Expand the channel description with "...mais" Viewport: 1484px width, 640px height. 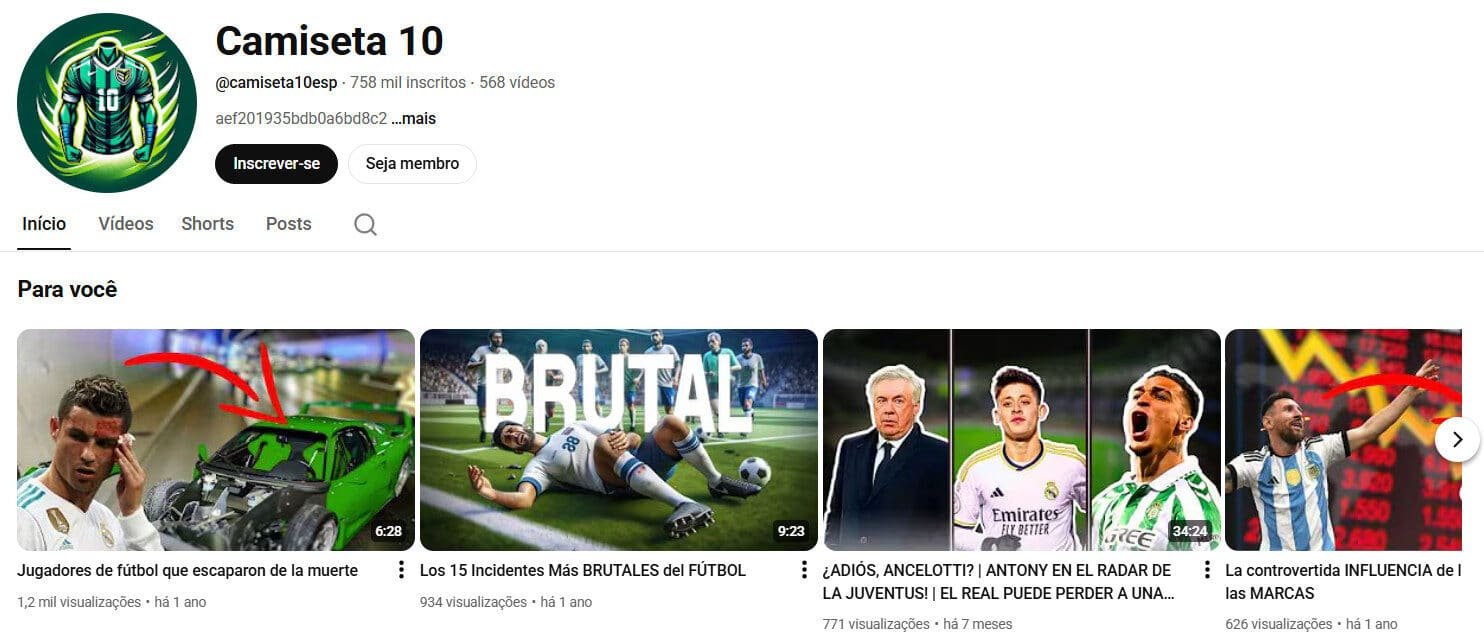412,118
